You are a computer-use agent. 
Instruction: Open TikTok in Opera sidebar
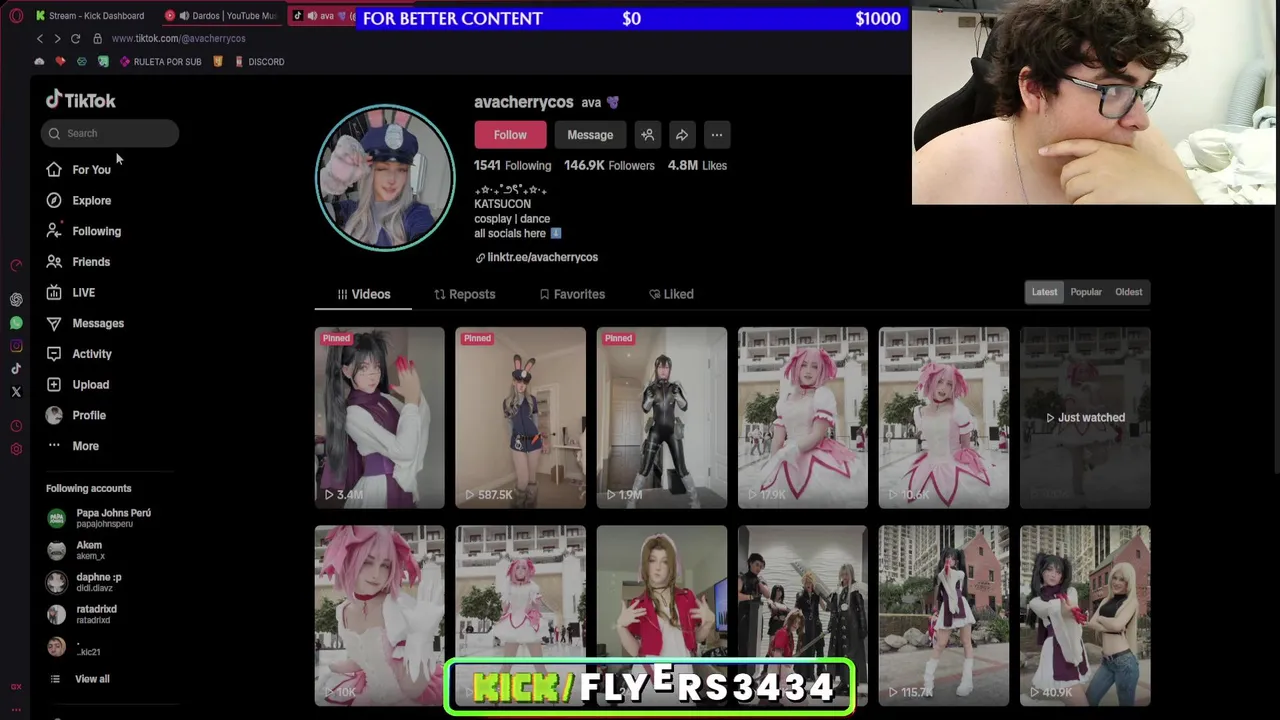pyautogui.click(x=16, y=369)
